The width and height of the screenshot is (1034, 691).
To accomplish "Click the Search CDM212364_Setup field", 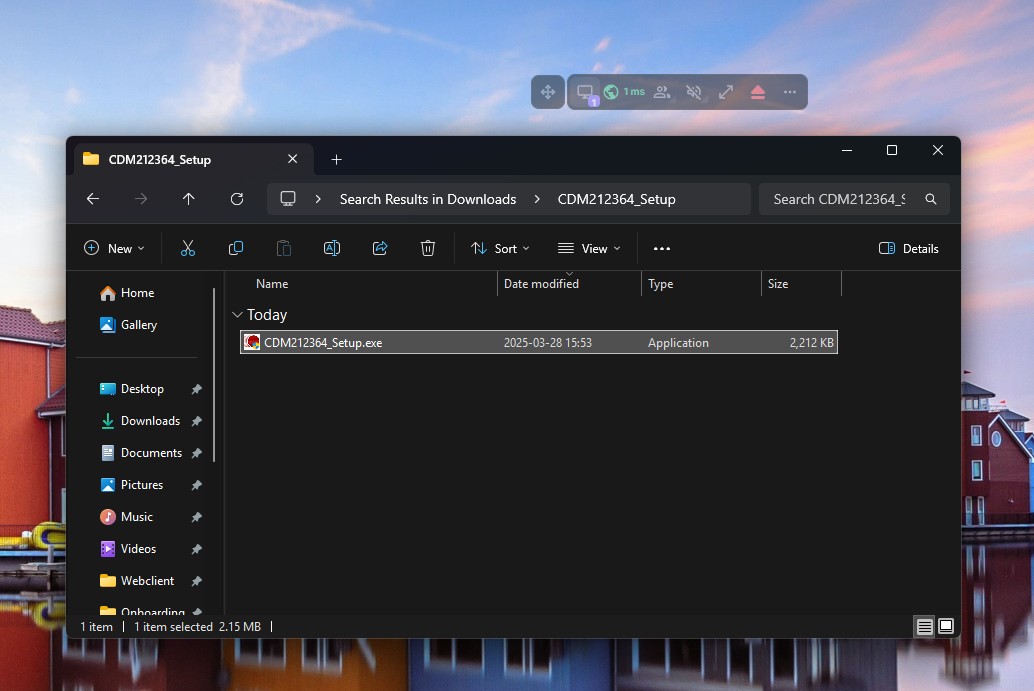I will click(x=838, y=199).
